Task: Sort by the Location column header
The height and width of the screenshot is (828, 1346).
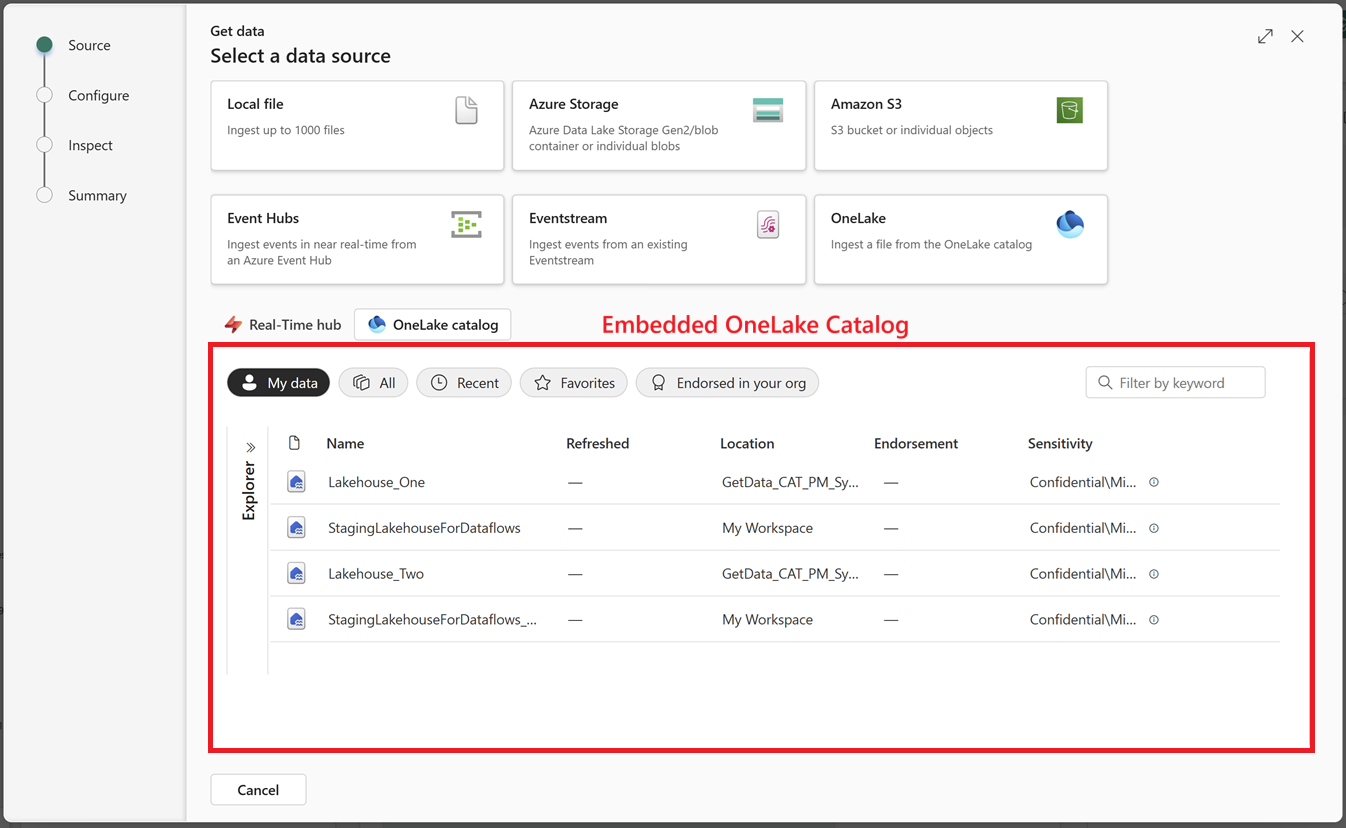Action: pyautogui.click(x=747, y=443)
